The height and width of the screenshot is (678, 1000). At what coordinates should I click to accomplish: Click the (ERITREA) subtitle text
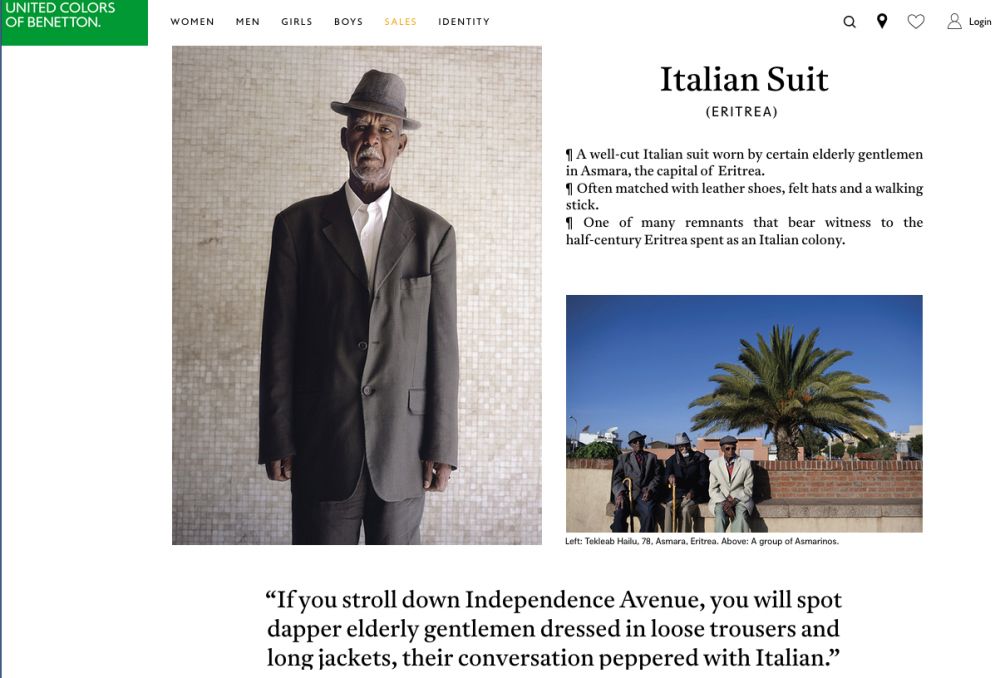pos(742,112)
